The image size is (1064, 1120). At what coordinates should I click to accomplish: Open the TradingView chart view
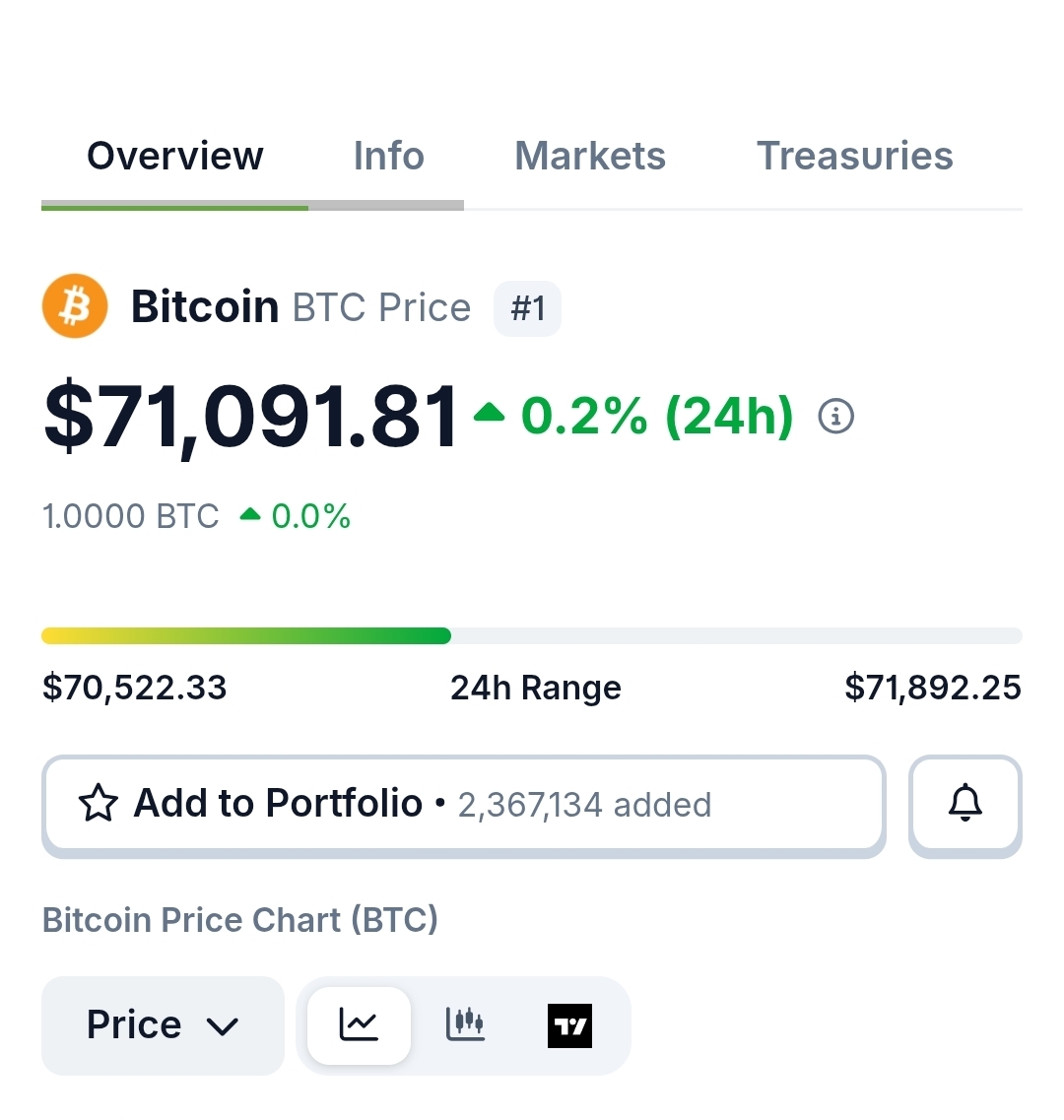point(569,1025)
